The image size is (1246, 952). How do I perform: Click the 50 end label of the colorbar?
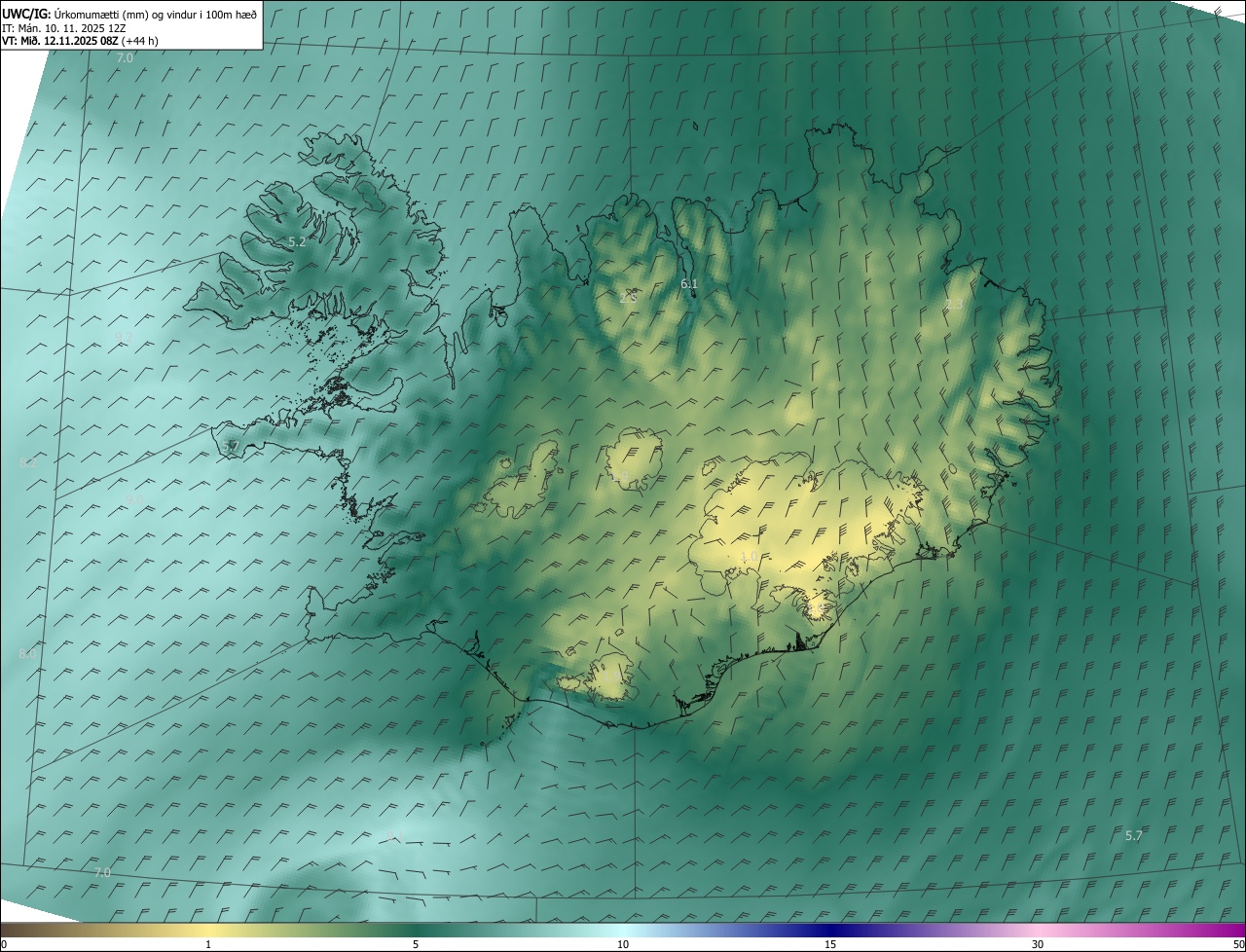pos(1237,944)
